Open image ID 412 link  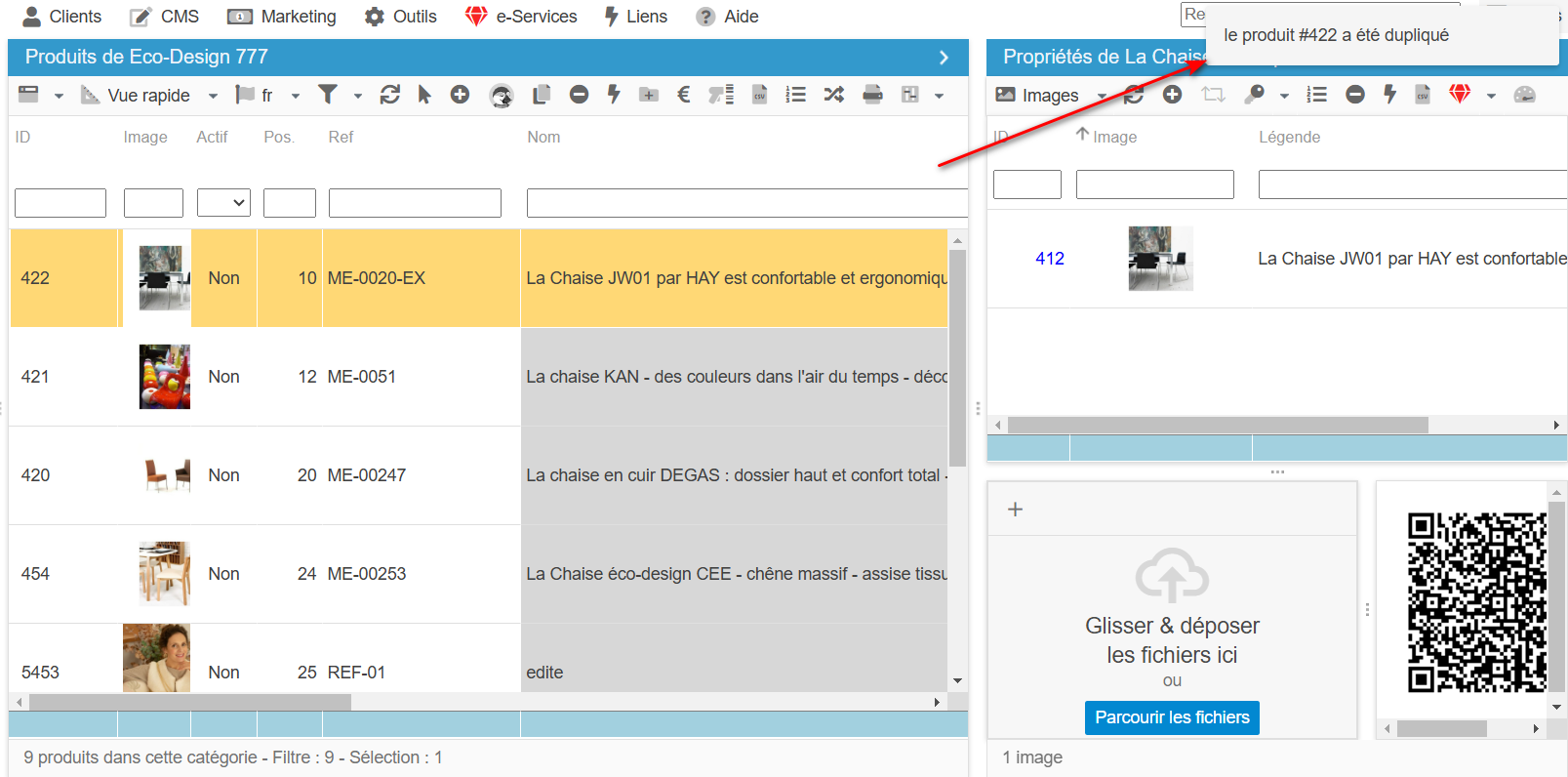click(1050, 259)
